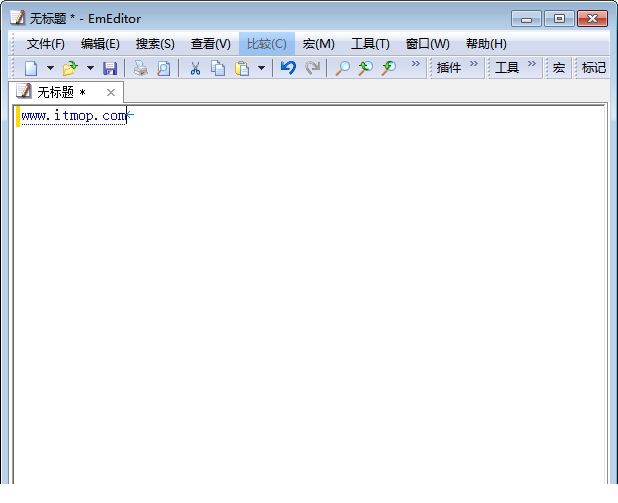Click the 插件 toolbar label
The width and height of the screenshot is (618, 503).
(449, 68)
